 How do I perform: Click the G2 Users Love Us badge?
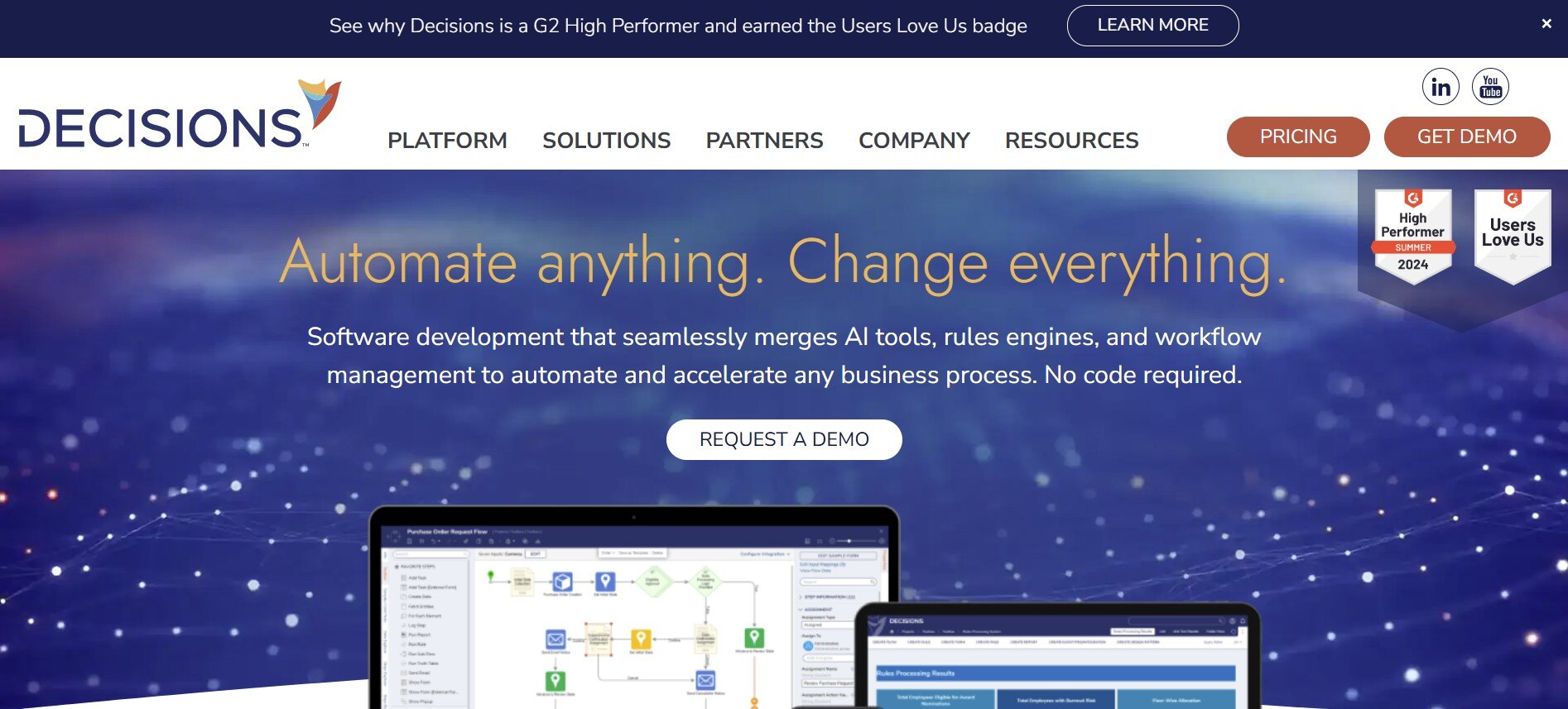[1513, 237]
